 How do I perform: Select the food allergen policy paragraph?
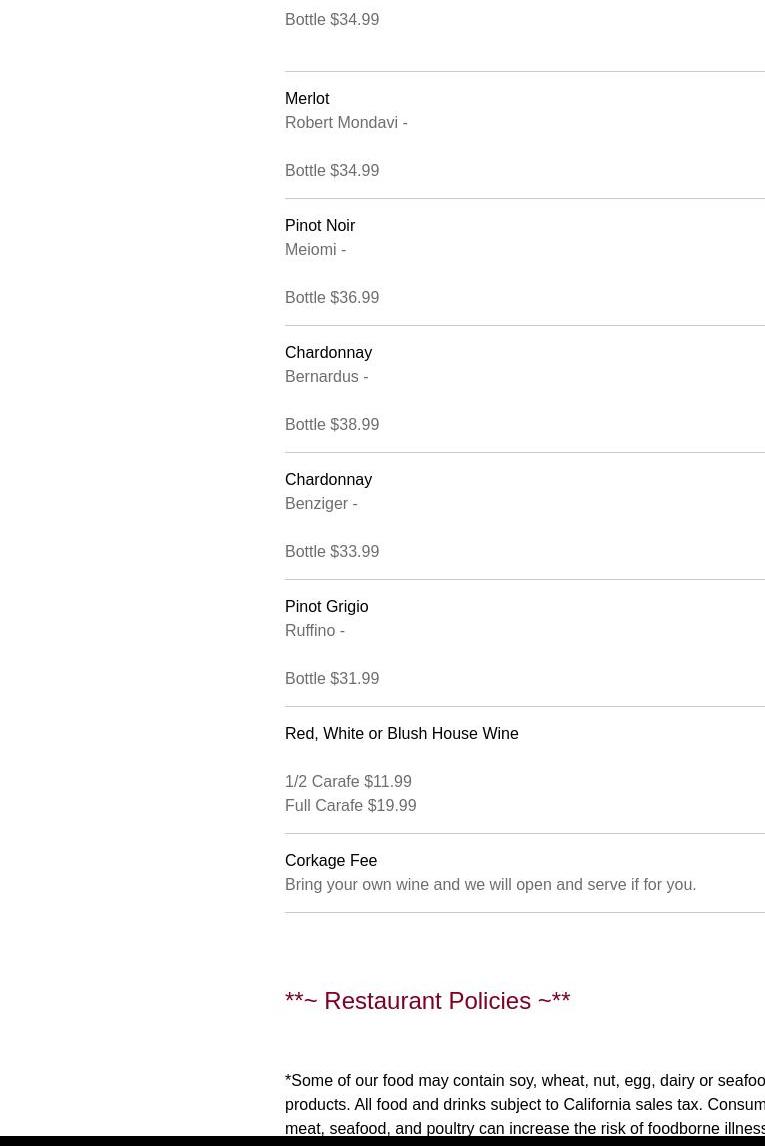point(525,1104)
